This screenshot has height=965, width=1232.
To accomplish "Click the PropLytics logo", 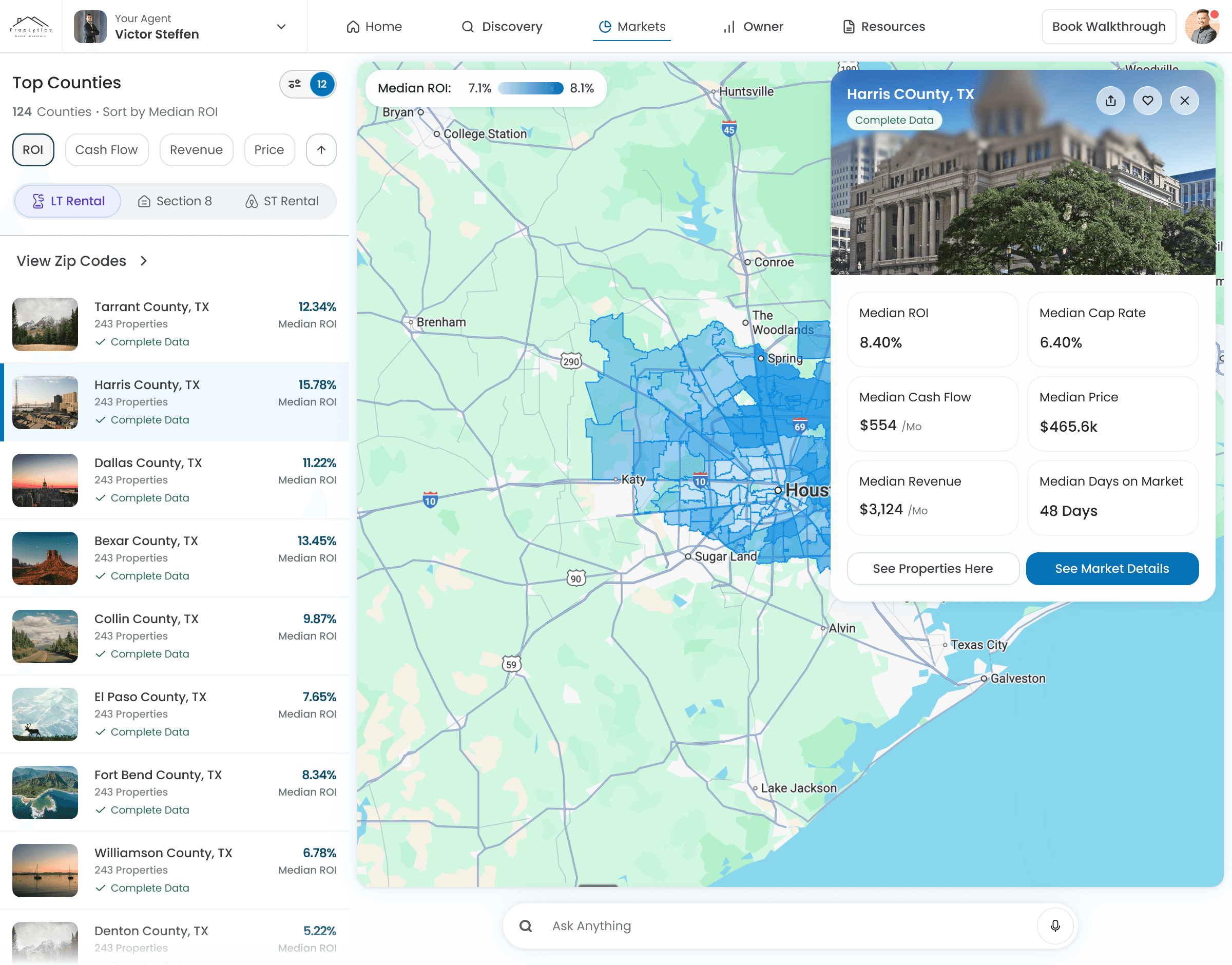I will pyautogui.click(x=31, y=27).
